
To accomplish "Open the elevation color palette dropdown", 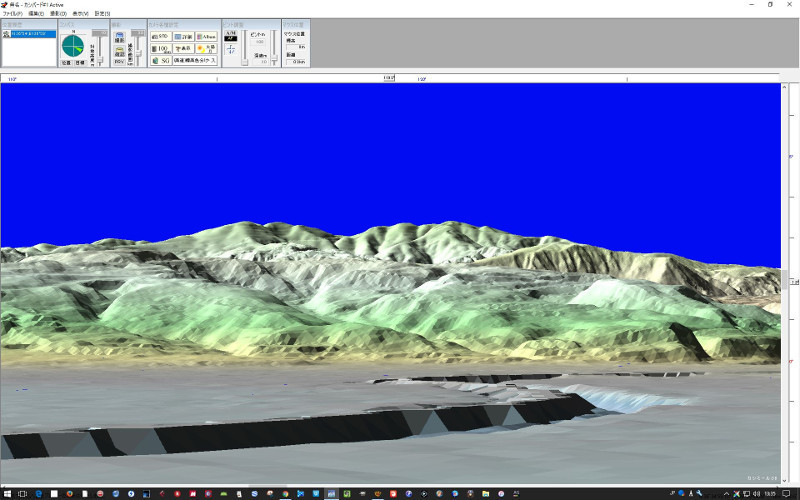I will pyautogui.click(x=195, y=60).
